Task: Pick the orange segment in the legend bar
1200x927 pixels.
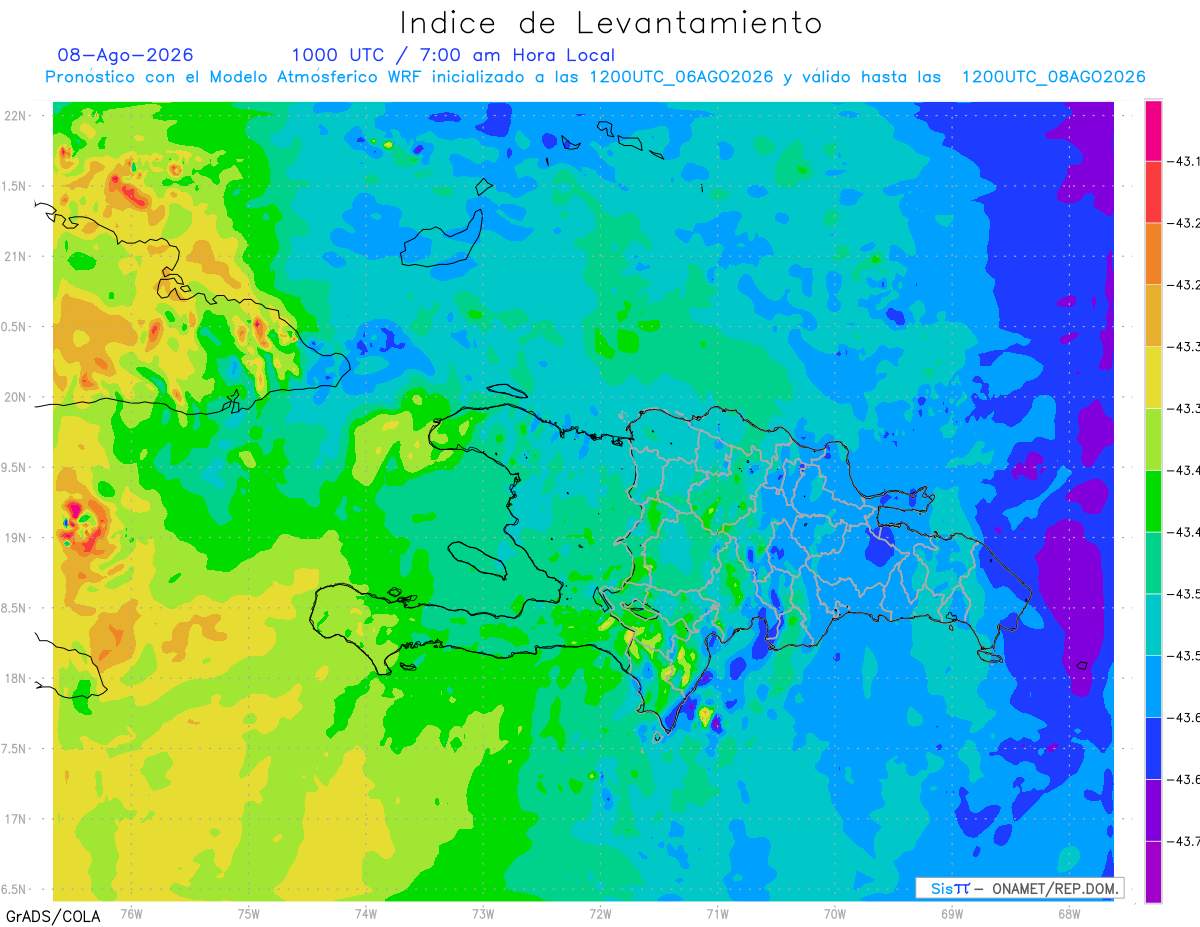Action: 1153,253
